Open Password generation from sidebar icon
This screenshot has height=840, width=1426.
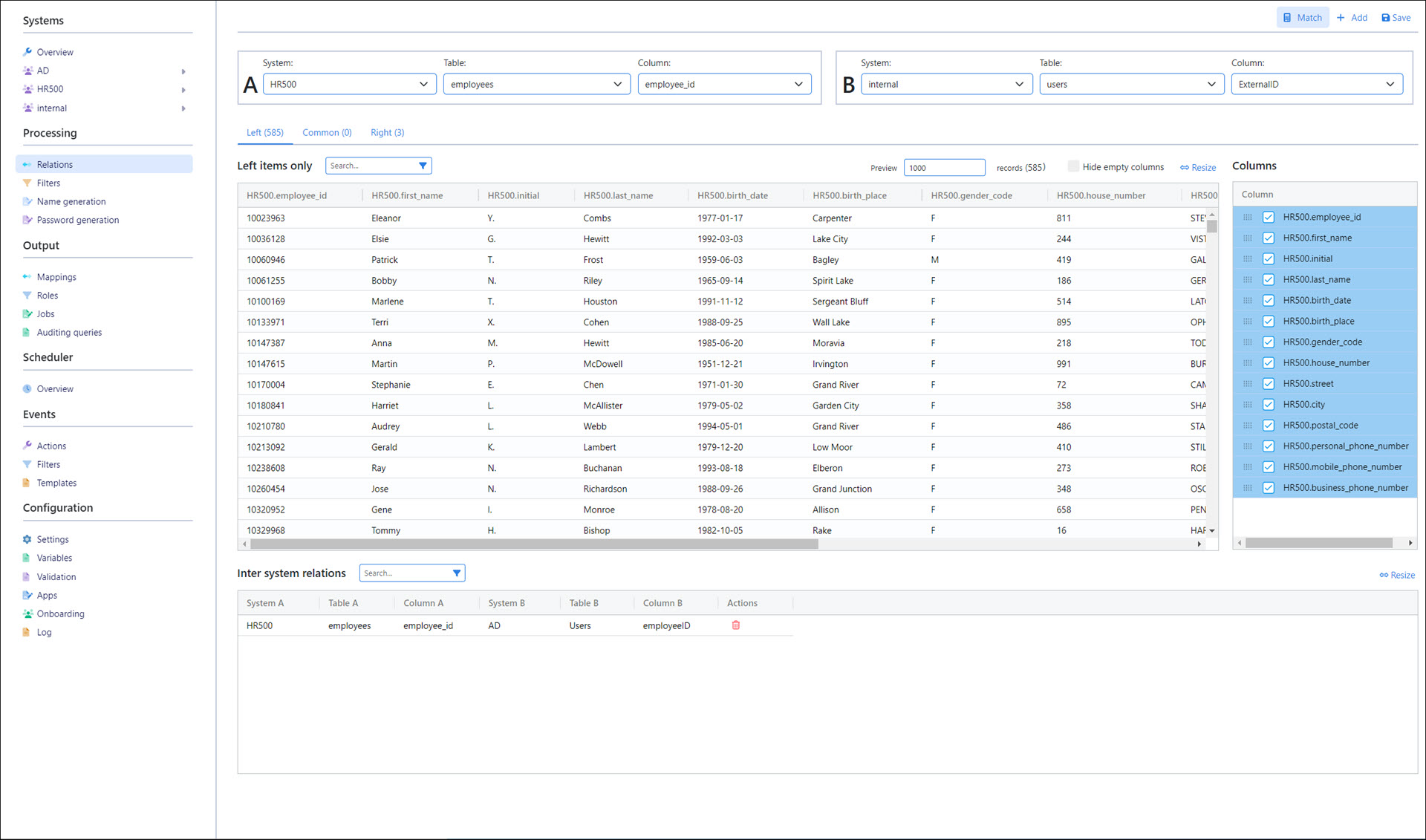click(27, 220)
